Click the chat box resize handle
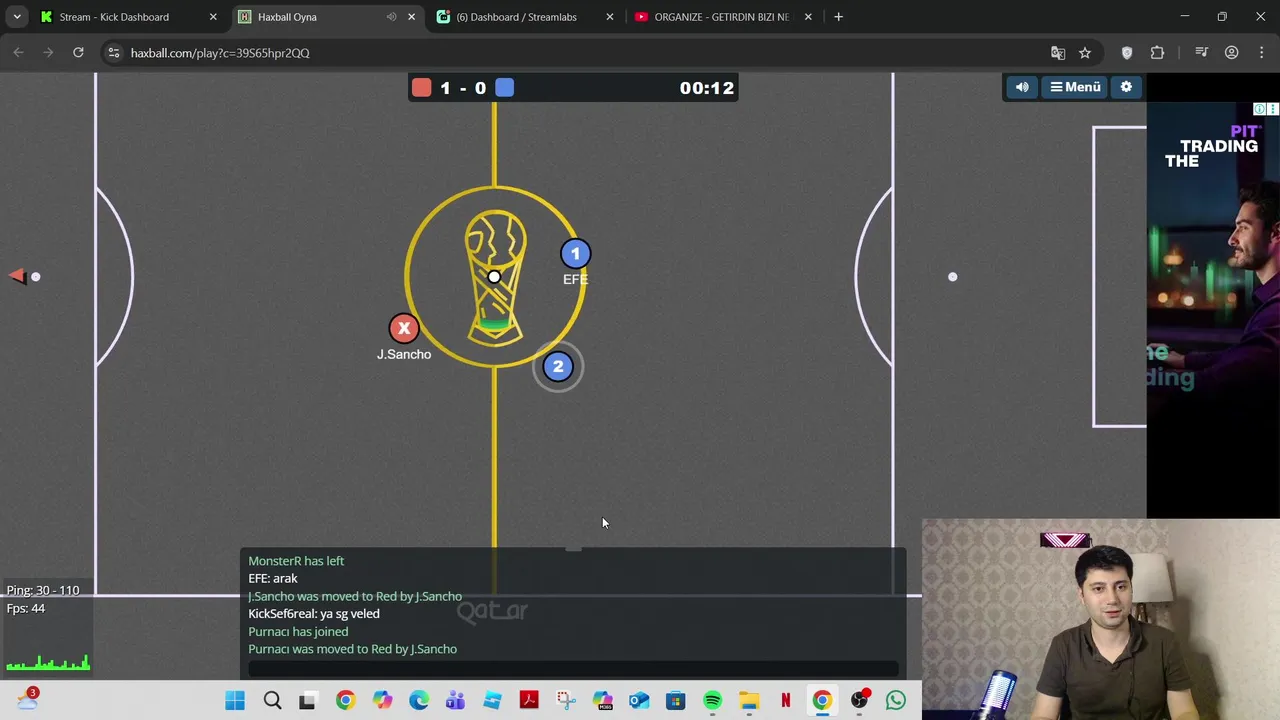Viewport: 1280px width, 720px height. click(x=573, y=549)
